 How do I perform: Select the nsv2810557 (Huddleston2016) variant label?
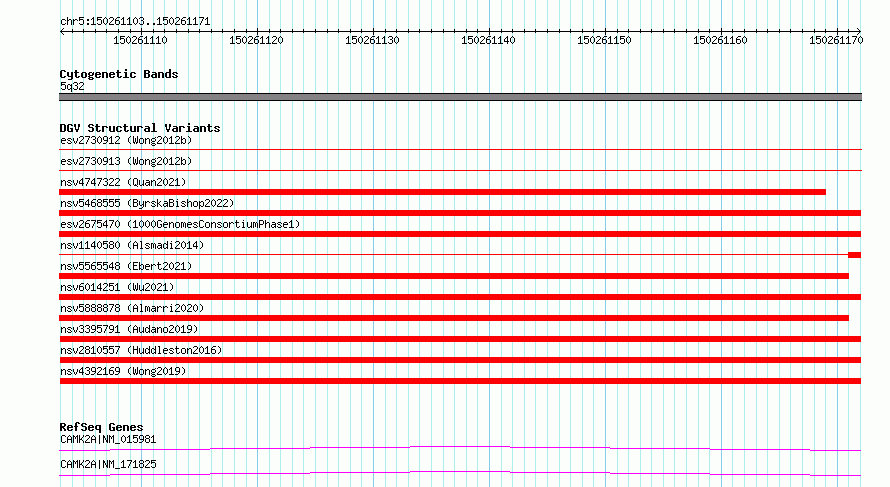pos(141,350)
